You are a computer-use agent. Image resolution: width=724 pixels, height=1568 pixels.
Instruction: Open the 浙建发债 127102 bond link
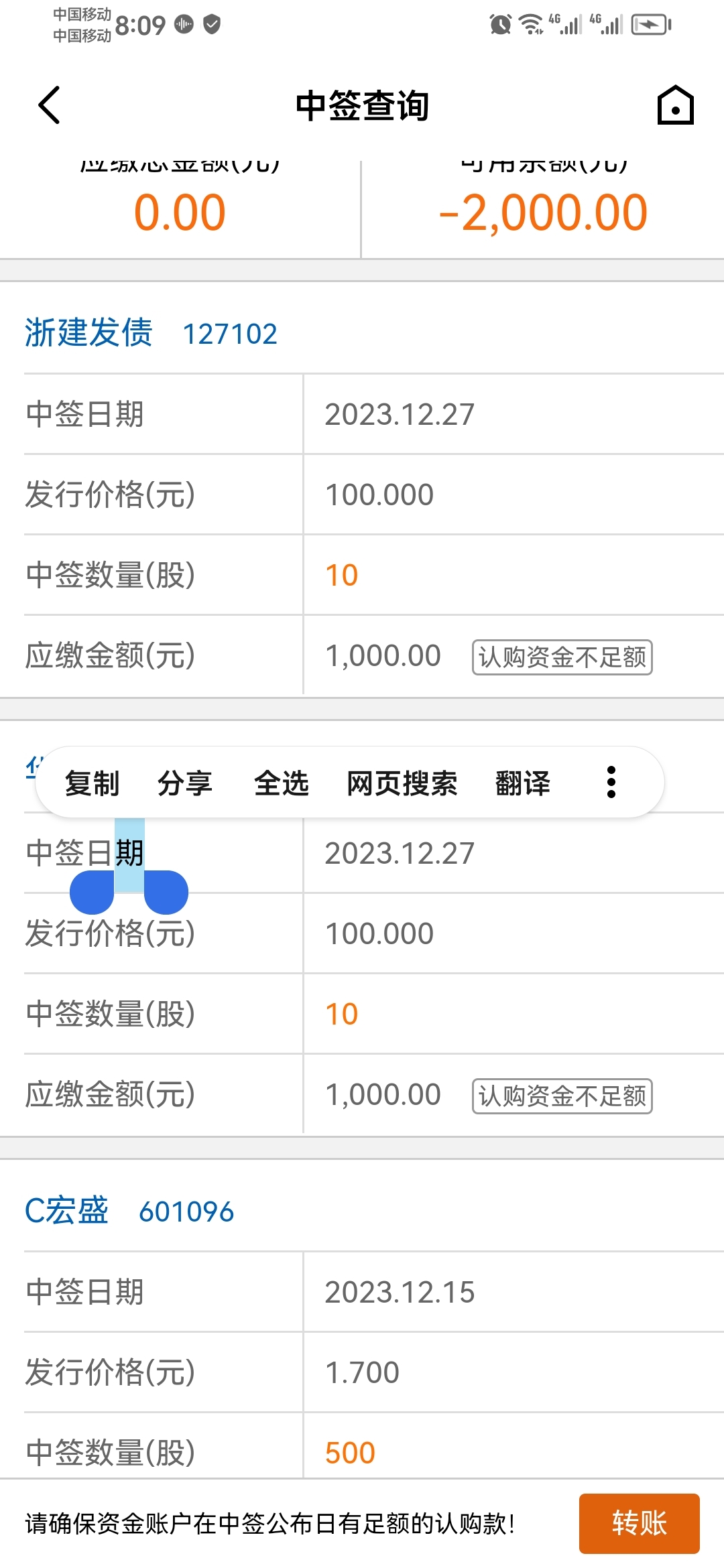coord(152,332)
